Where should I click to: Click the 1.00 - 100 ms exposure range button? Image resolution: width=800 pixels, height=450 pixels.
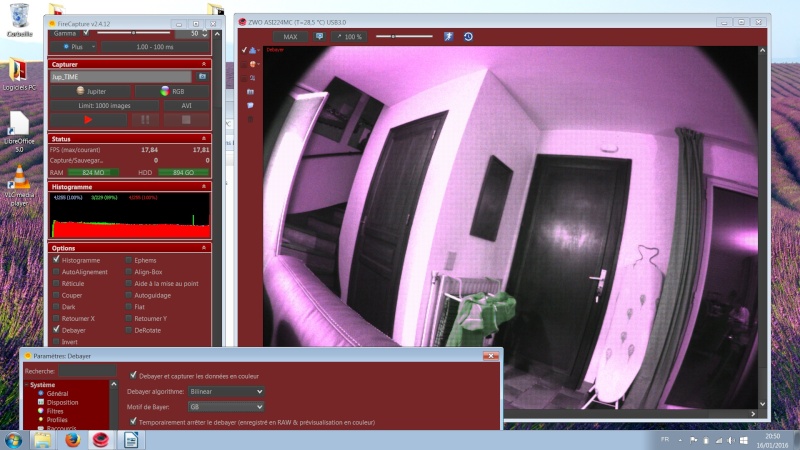pyautogui.click(x=155, y=47)
